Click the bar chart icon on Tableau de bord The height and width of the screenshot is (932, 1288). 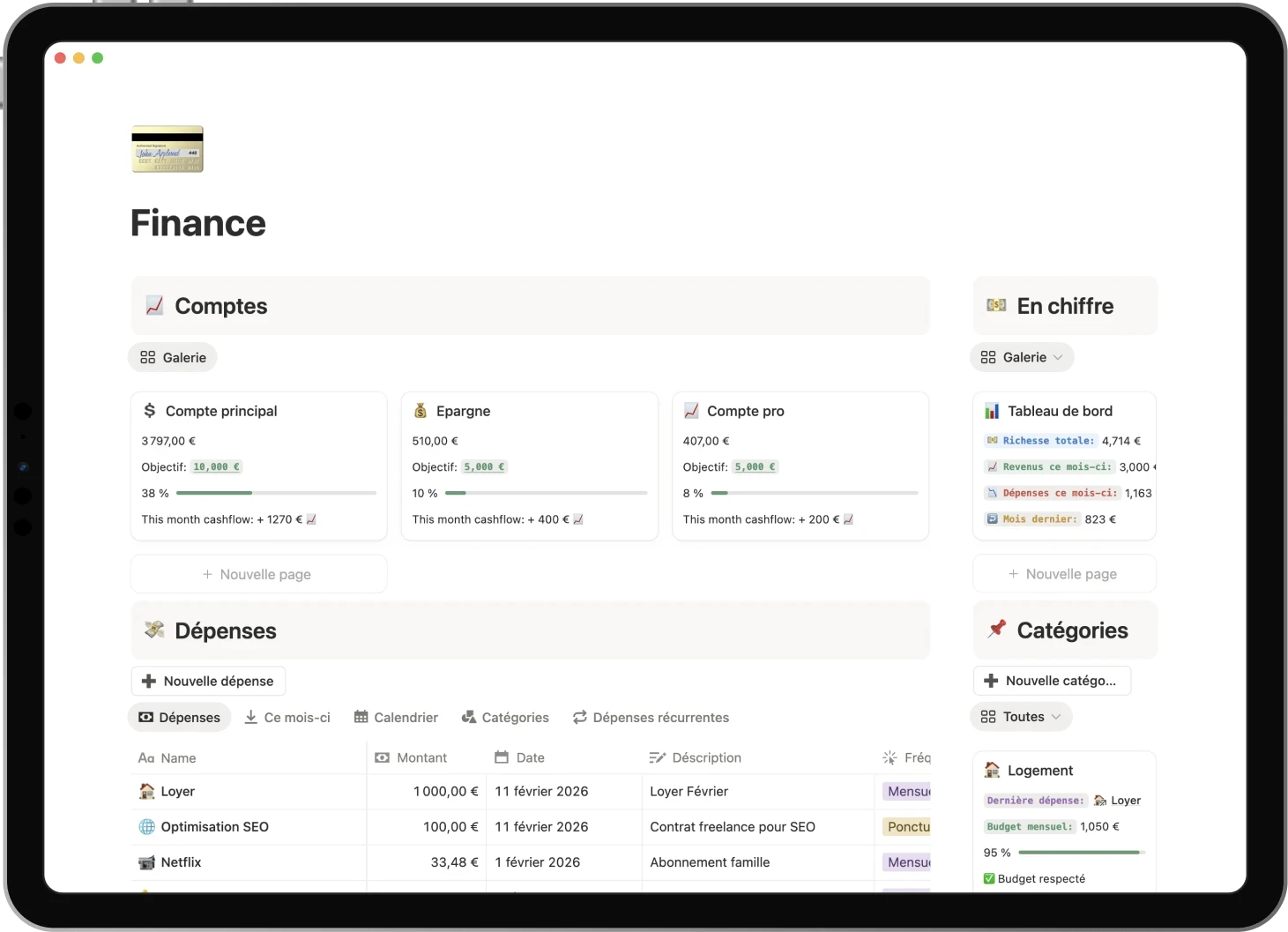point(992,410)
